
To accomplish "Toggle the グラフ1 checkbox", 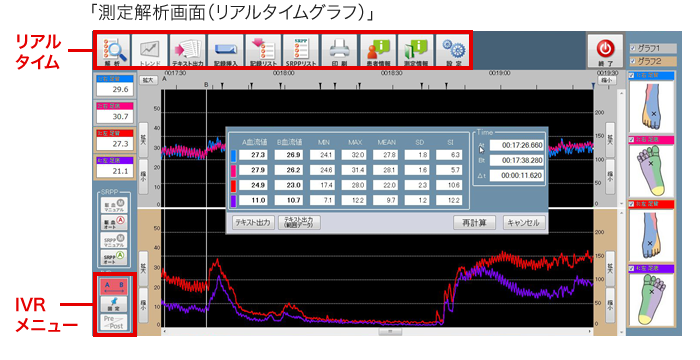I will click(x=633, y=48).
